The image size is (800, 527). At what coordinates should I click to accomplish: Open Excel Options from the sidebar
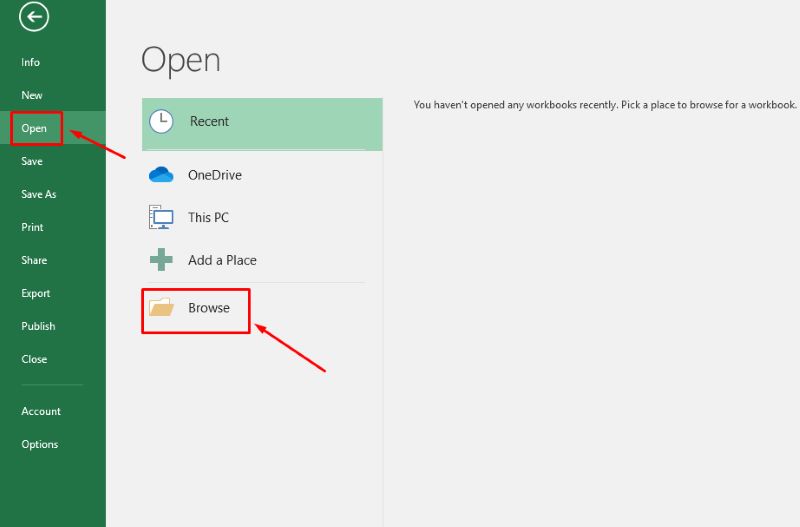40,444
